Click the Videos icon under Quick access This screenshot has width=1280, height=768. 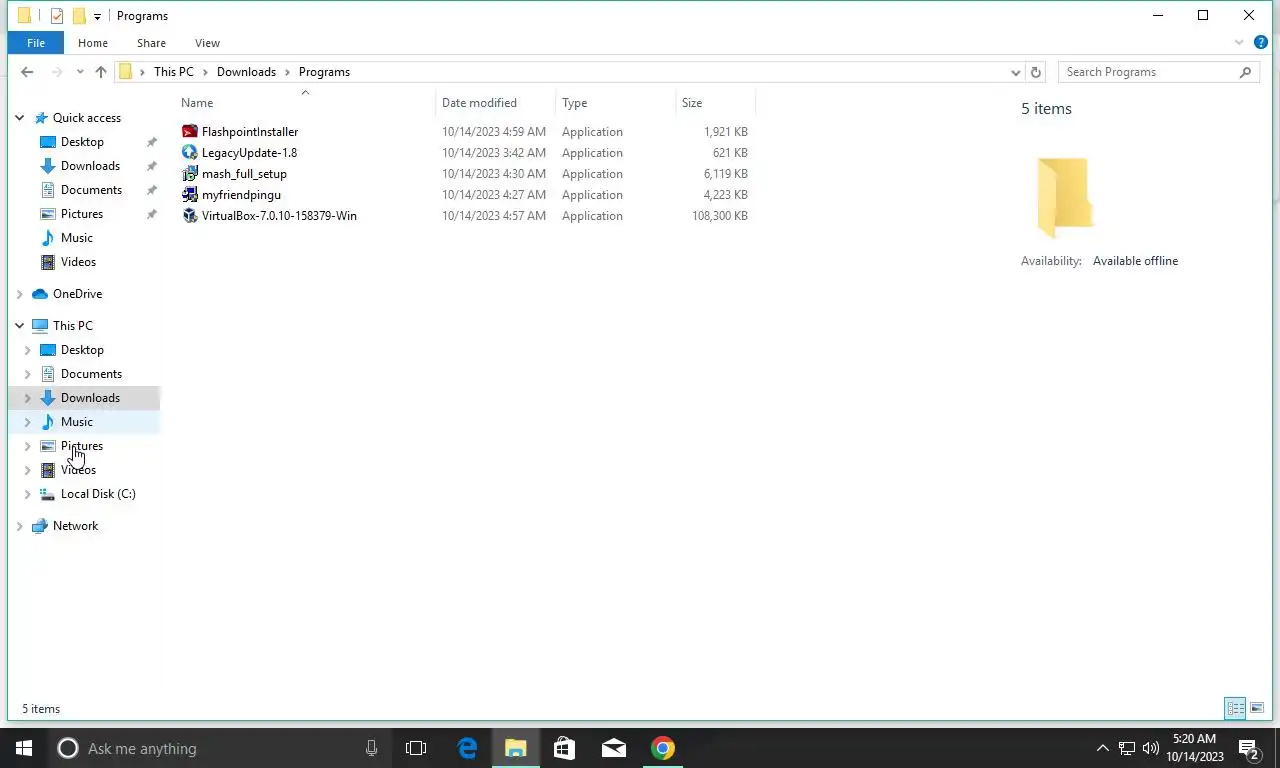click(47, 262)
